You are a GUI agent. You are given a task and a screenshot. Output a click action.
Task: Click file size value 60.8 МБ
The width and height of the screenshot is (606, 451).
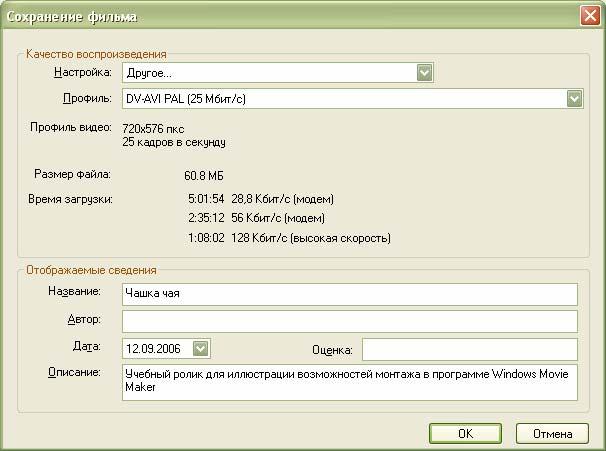point(204,176)
